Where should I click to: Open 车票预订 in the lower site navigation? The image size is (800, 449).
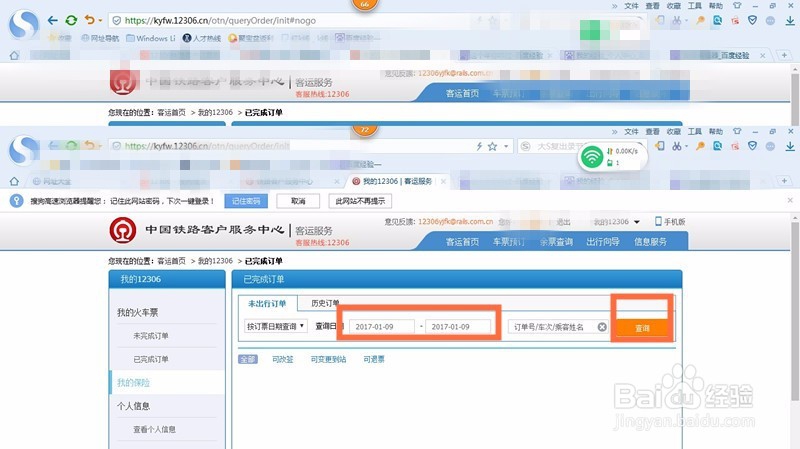point(509,242)
